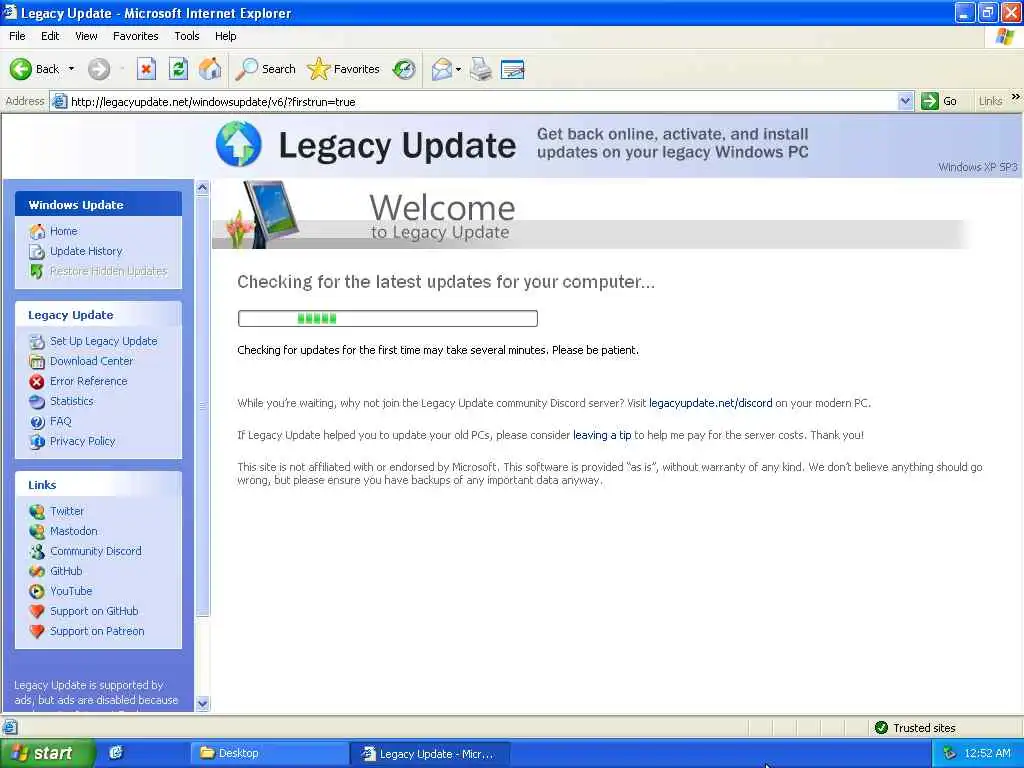The height and width of the screenshot is (768, 1024).
Task: Click Privacy Policy info icon
Action: click(37, 441)
